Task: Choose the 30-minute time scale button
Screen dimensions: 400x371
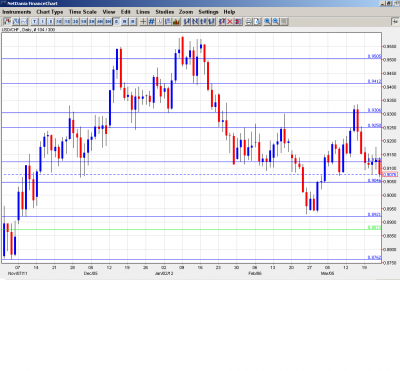Action: [75, 22]
